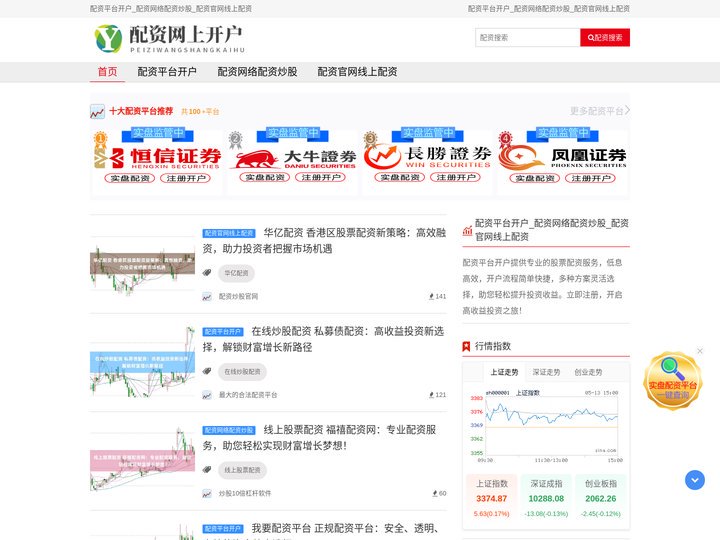
Task: Click the Y logo of 配资网上开户
Action: tap(108, 39)
